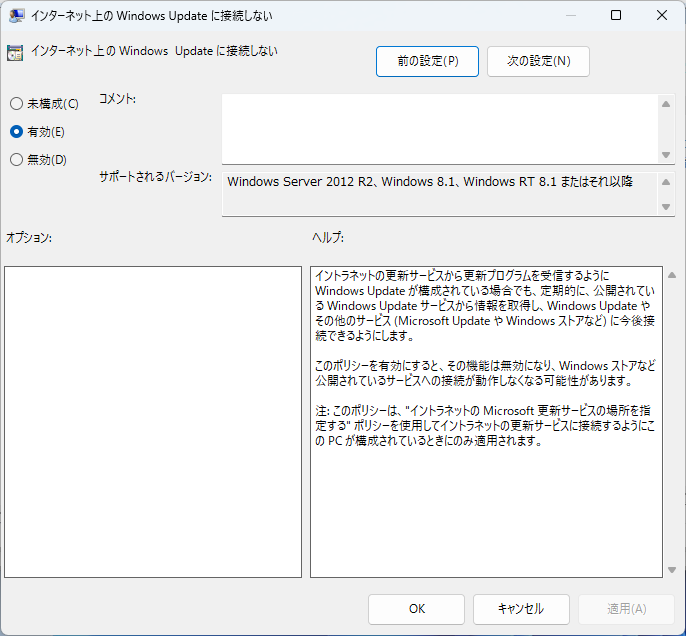Click inside the empty オプション pane
Image resolution: width=686 pixels, height=636 pixels.
coord(153,421)
